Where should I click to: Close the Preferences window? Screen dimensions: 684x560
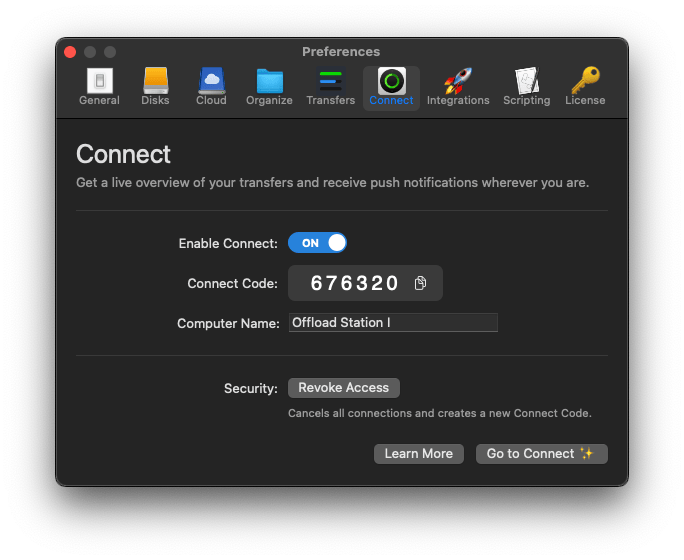(70, 52)
